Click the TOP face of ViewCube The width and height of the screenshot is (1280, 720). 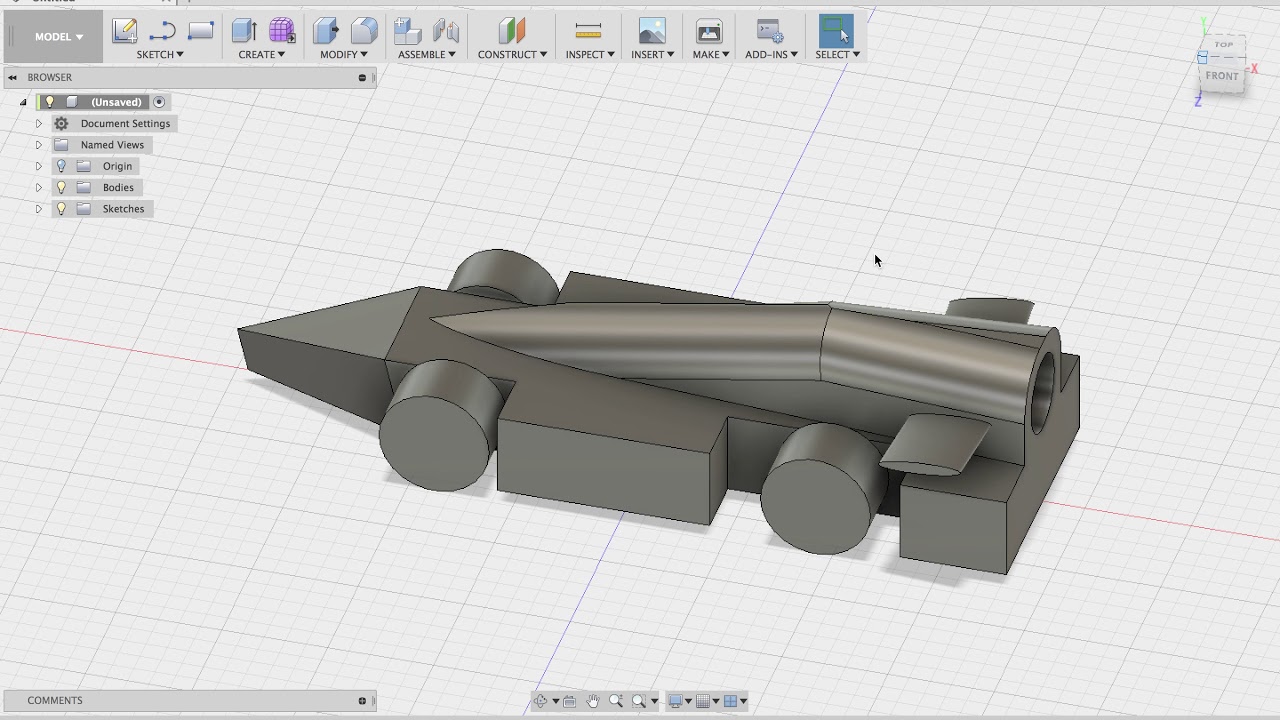coord(1224,45)
